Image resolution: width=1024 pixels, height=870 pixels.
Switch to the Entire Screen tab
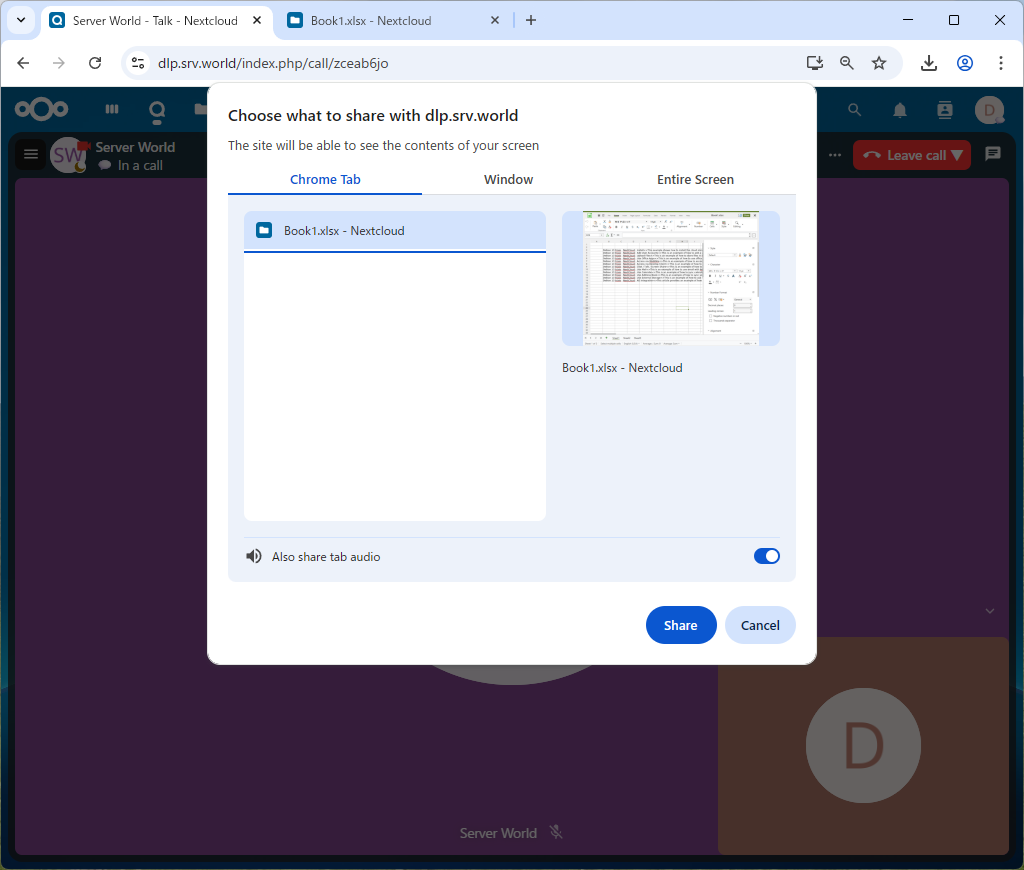coord(695,180)
